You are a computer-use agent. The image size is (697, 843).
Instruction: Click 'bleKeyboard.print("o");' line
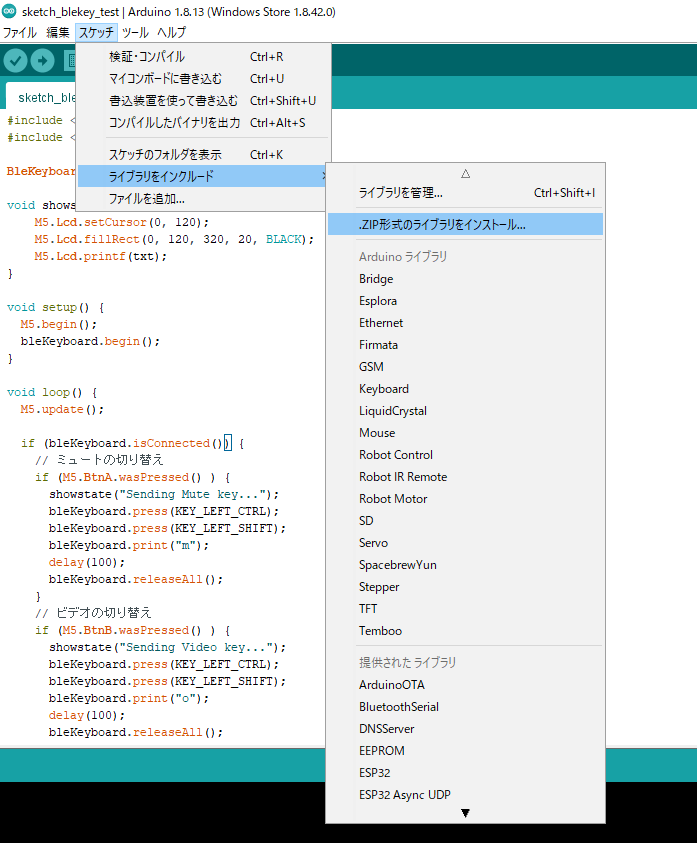129,698
